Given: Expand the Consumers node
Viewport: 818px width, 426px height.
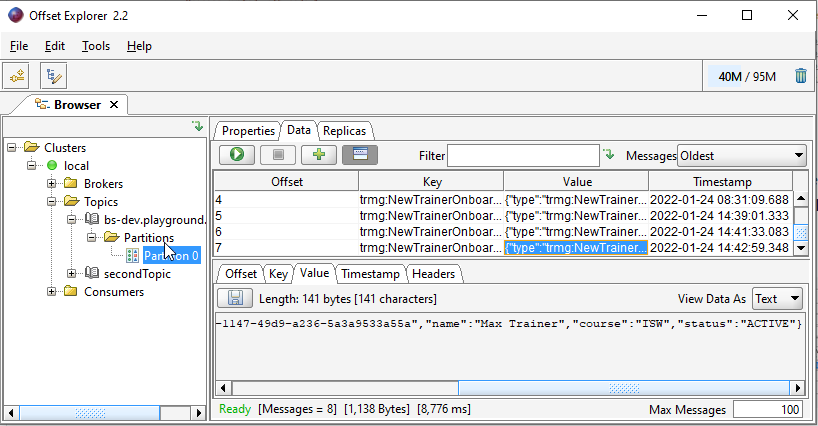Looking at the screenshot, I should (51, 291).
